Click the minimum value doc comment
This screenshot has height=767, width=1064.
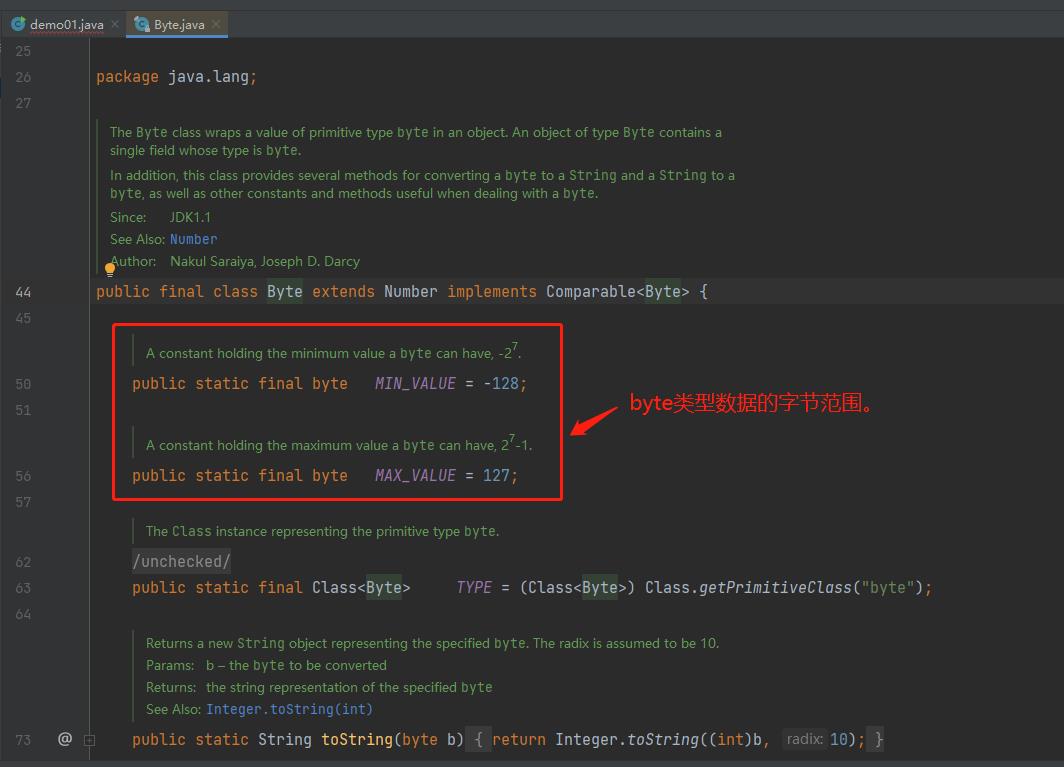tap(333, 352)
